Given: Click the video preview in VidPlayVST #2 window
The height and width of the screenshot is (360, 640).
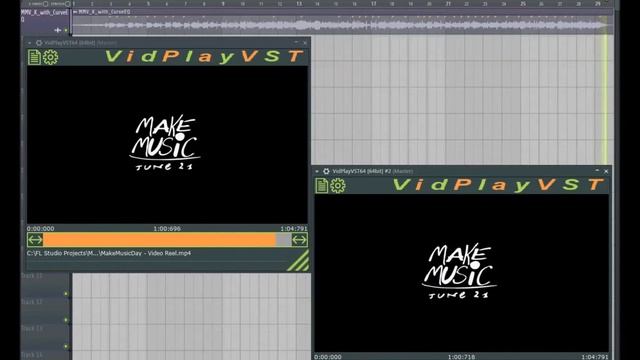Looking at the screenshot, I should click(x=462, y=273).
